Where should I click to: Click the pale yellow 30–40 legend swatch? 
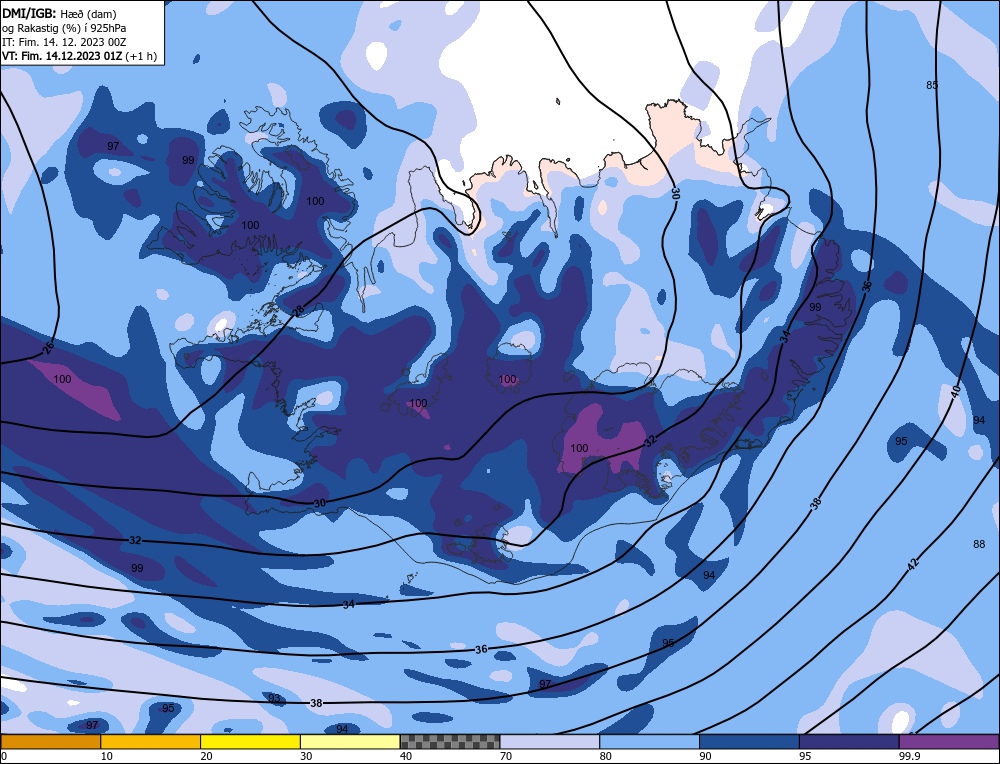point(350,742)
